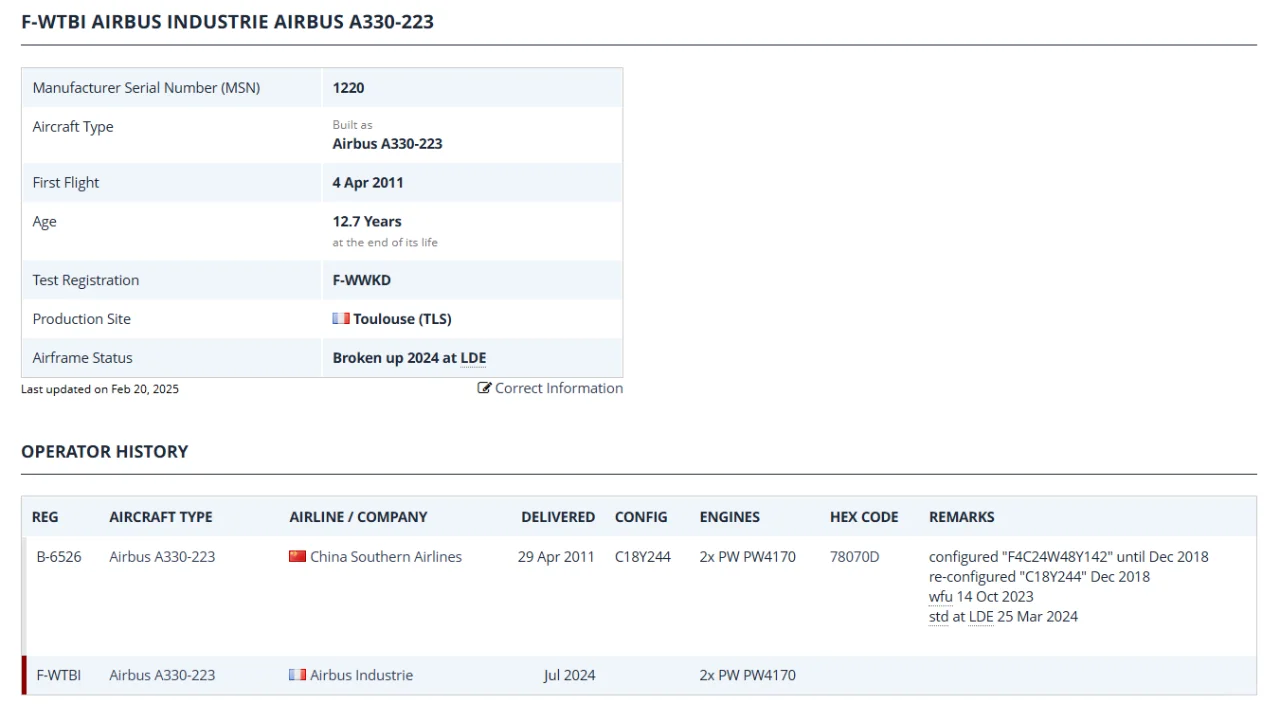
Task: Click delivered date 29 Apr 2011
Action: click(556, 557)
